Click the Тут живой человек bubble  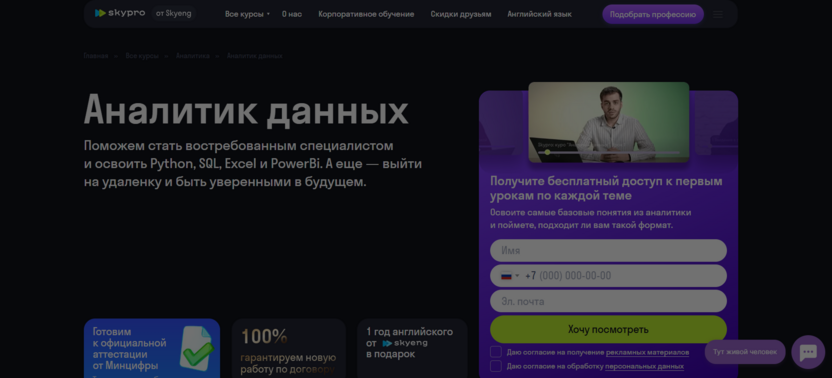click(745, 352)
